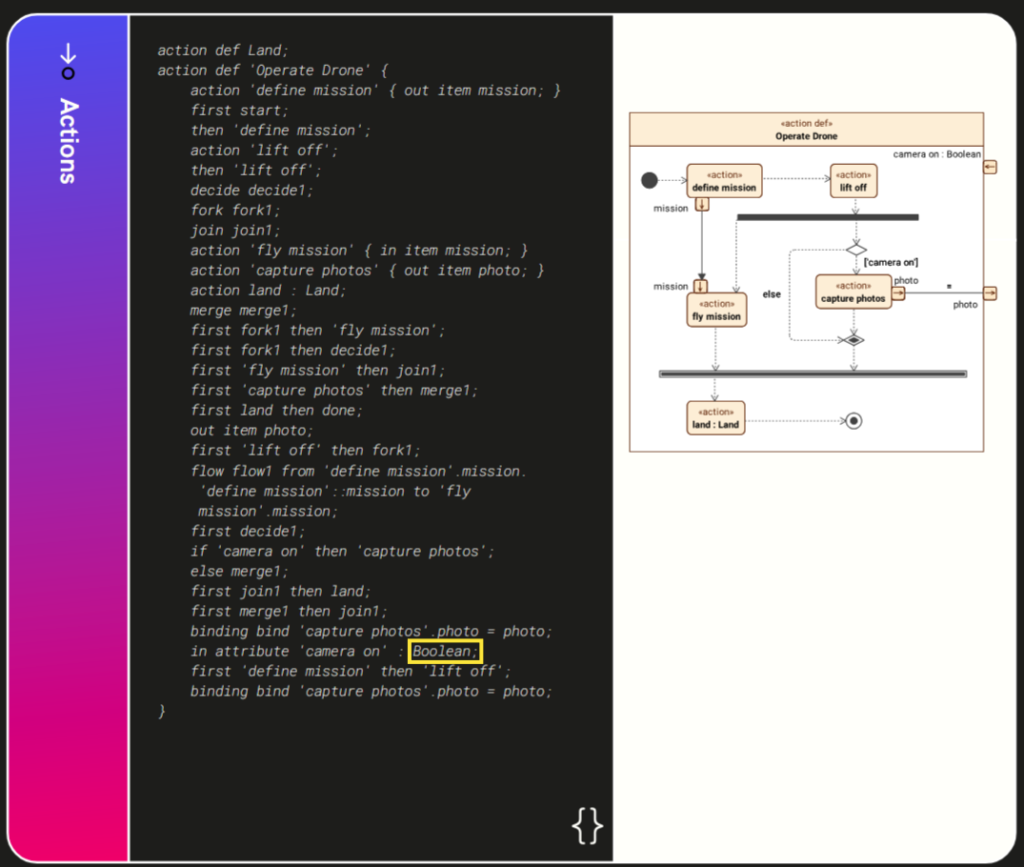This screenshot has width=1024, height=867.
Task: Select the 'land : Land' action node
Action: [x=715, y=418]
